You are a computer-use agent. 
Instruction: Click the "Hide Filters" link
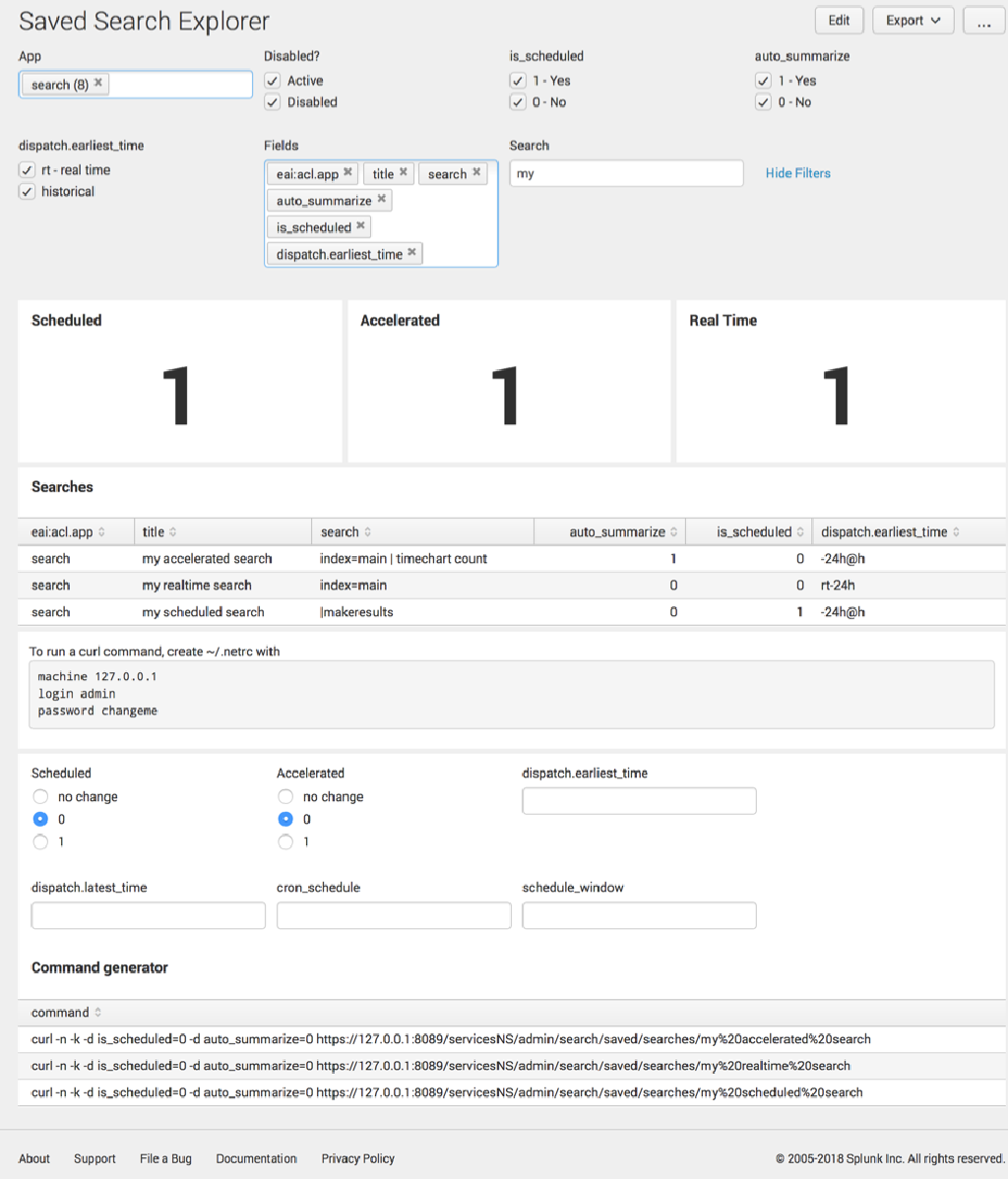(797, 172)
